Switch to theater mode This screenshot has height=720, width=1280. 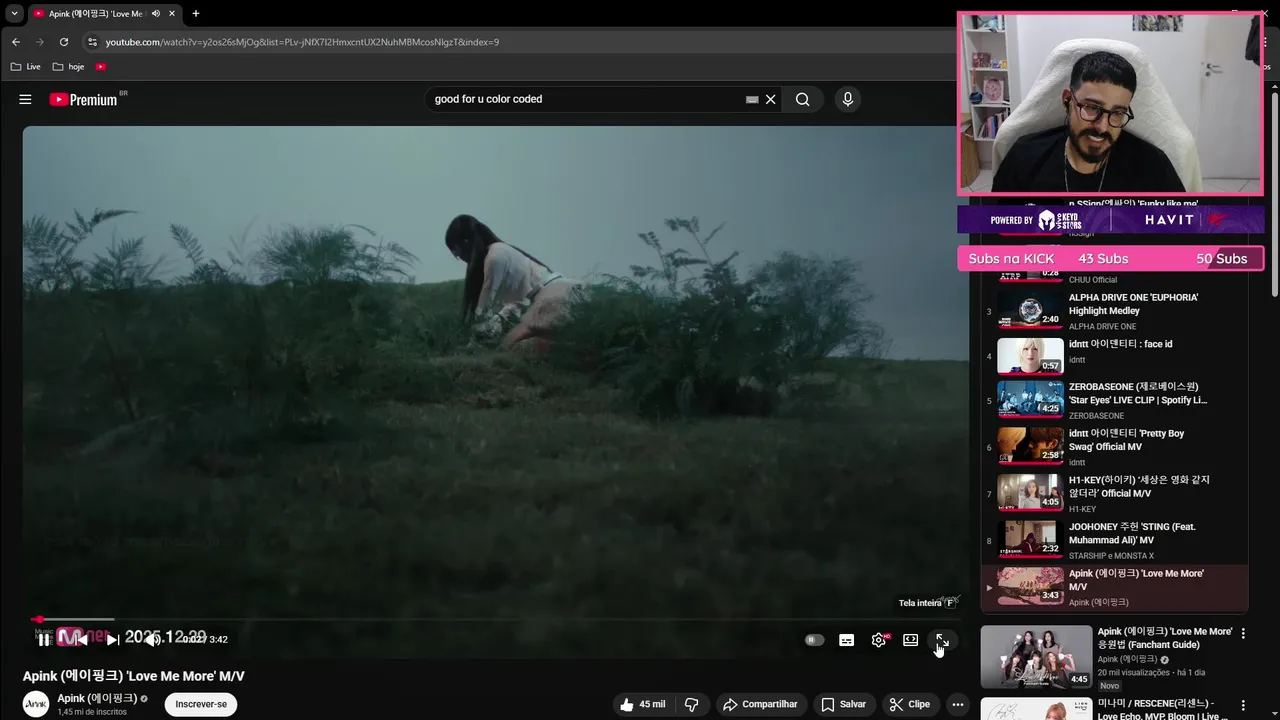tap(911, 640)
